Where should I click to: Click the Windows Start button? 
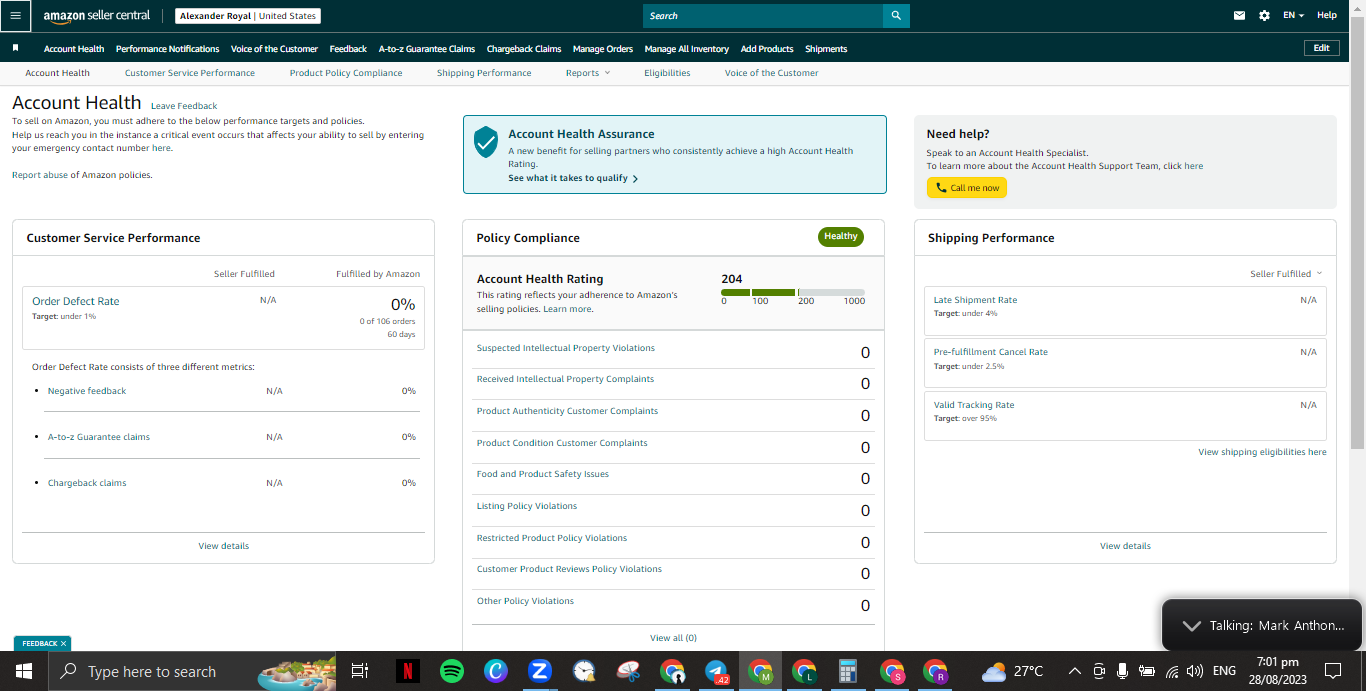click(23, 671)
